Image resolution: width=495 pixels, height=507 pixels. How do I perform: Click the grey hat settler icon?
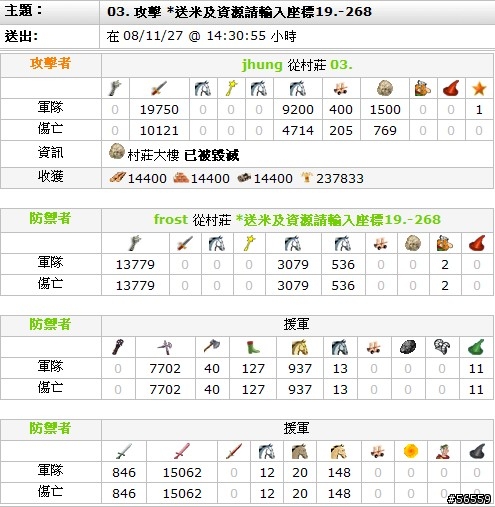coord(476,451)
